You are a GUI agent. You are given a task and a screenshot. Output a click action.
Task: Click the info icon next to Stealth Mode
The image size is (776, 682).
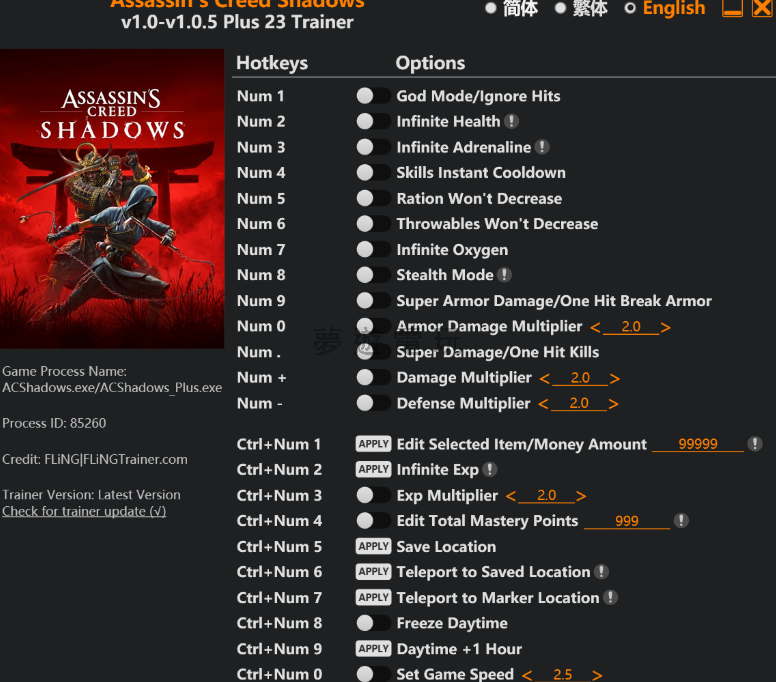(x=504, y=275)
